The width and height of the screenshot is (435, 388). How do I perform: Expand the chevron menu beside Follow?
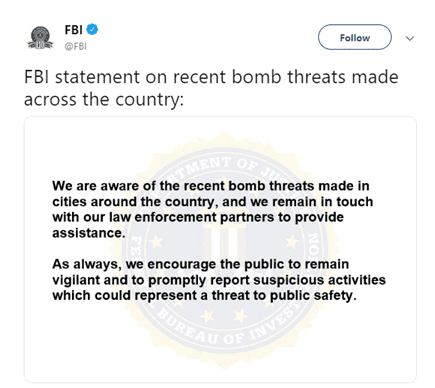pyautogui.click(x=410, y=38)
